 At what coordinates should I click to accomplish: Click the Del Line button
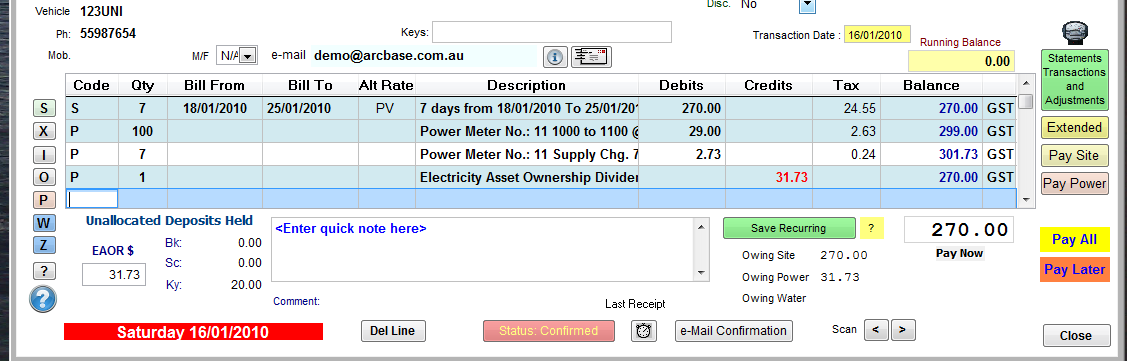point(393,331)
